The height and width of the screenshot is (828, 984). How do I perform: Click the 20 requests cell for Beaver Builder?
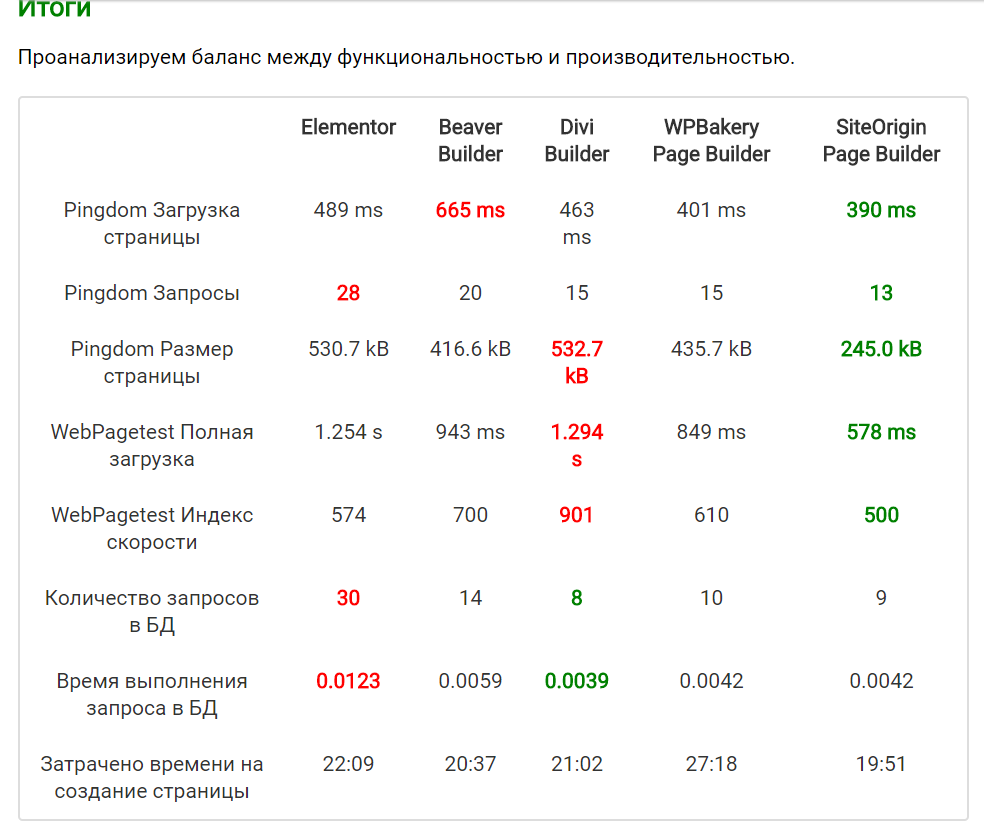470,293
